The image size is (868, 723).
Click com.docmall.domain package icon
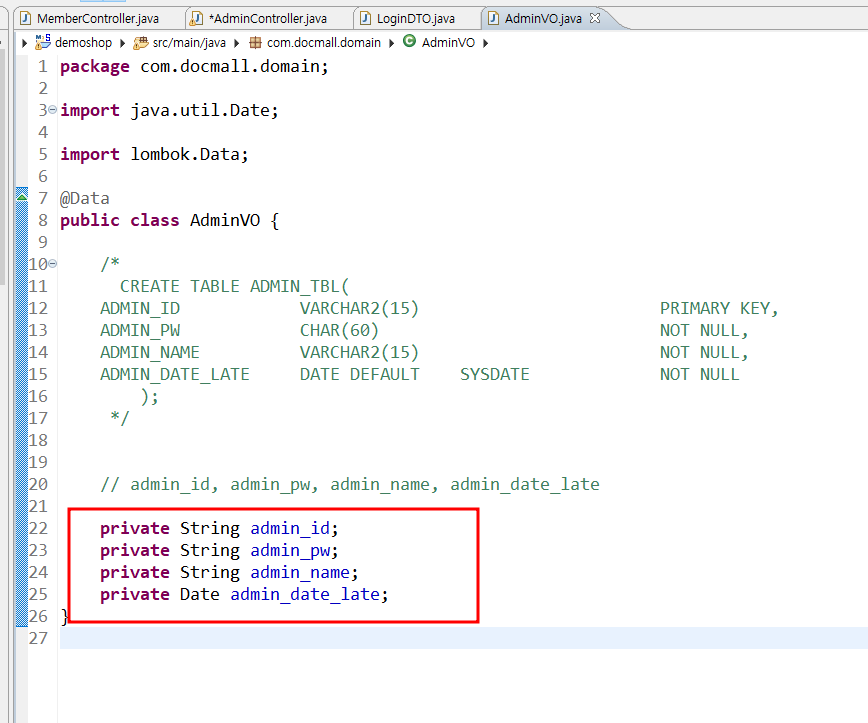point(255,43)
